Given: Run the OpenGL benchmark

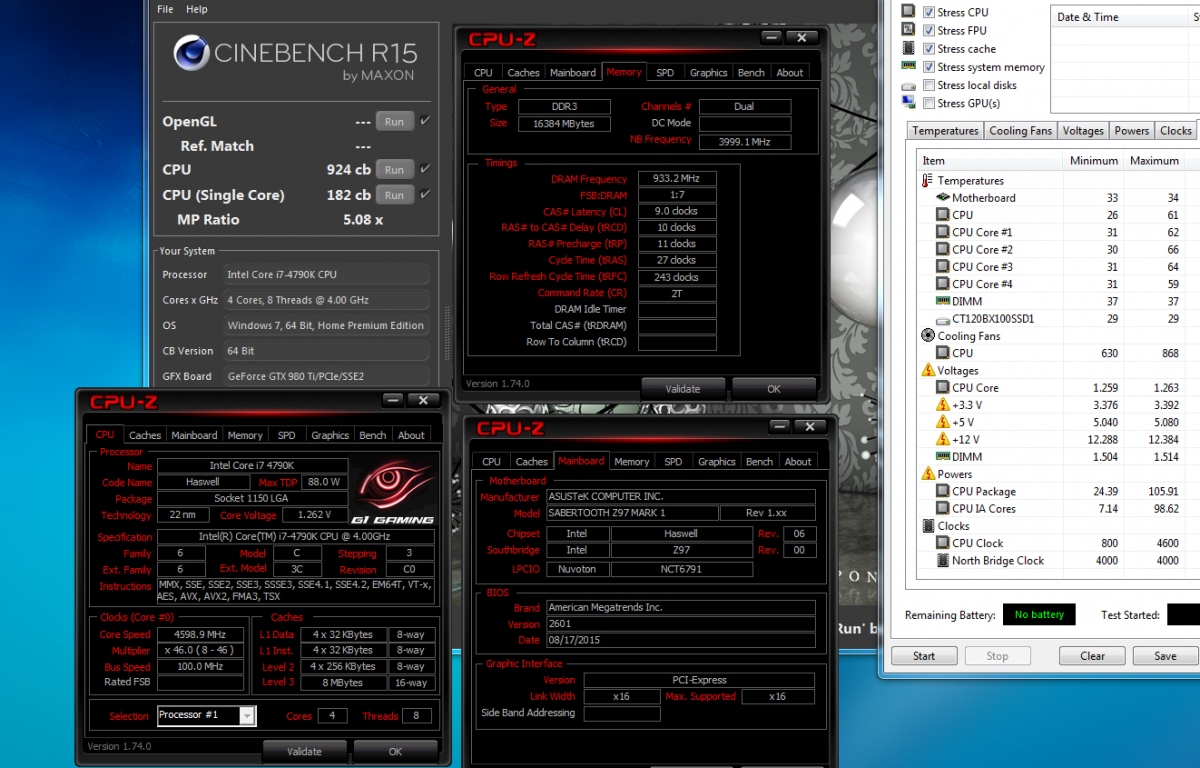Looking at the screenshot, I should tap(395, 122).
